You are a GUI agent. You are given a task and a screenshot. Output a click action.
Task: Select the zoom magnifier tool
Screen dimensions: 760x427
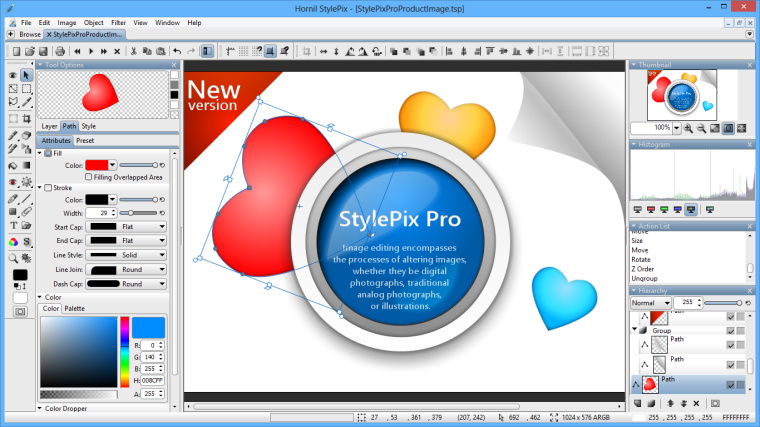point(13,258)
